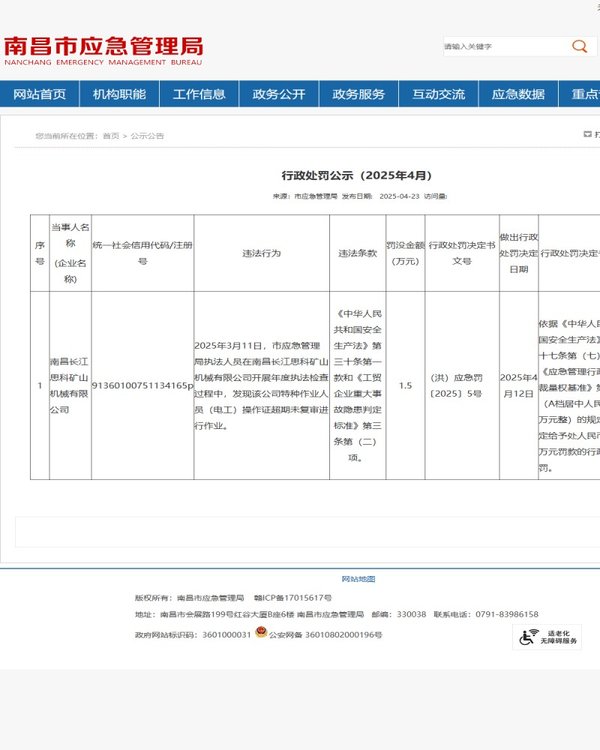This screenshot has height=750, width=600.
Task: Click the Nanchang Emergency Management Bureau logo
Action: point(103,50)
